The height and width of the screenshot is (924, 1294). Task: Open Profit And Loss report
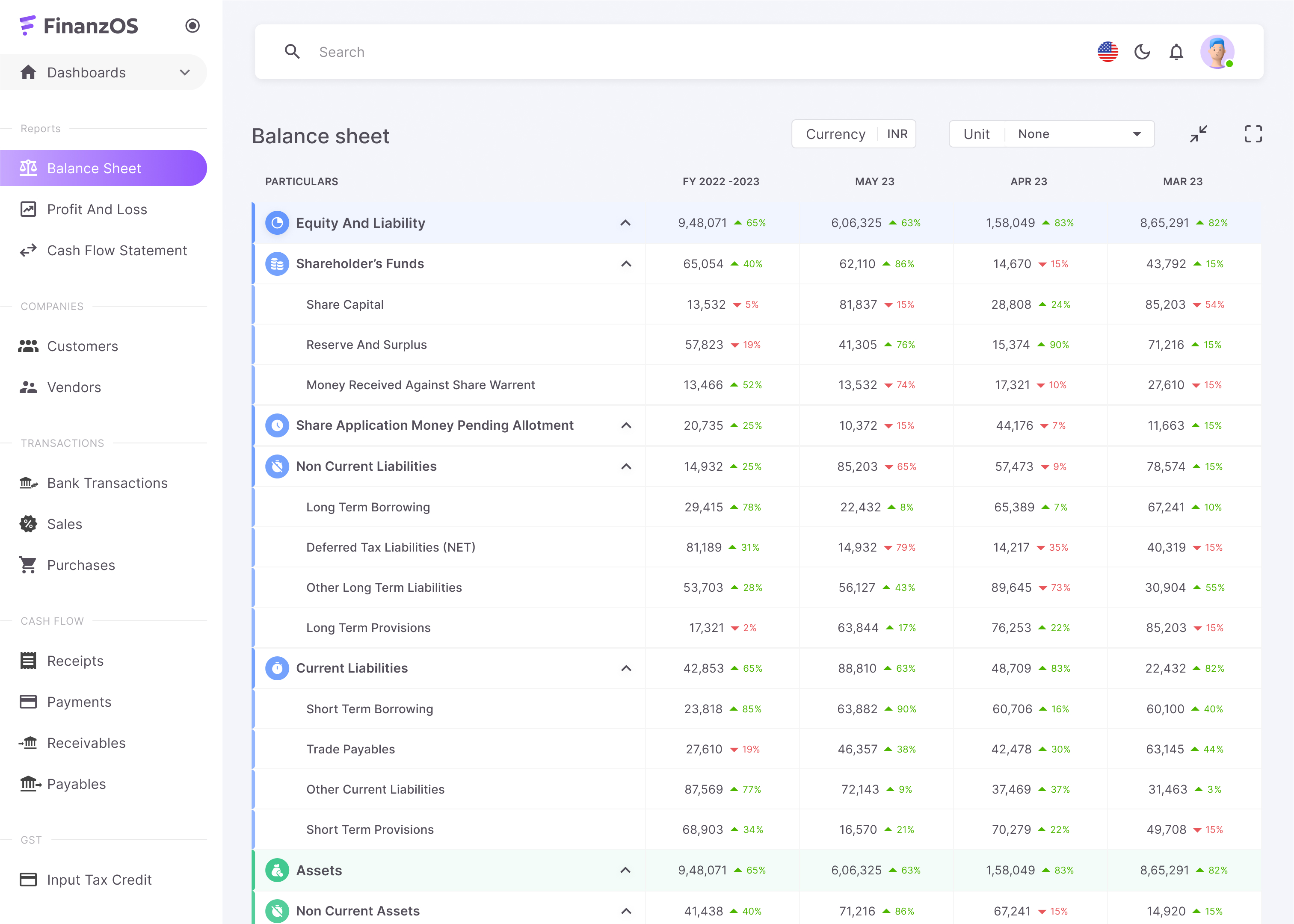coord(97,210)
